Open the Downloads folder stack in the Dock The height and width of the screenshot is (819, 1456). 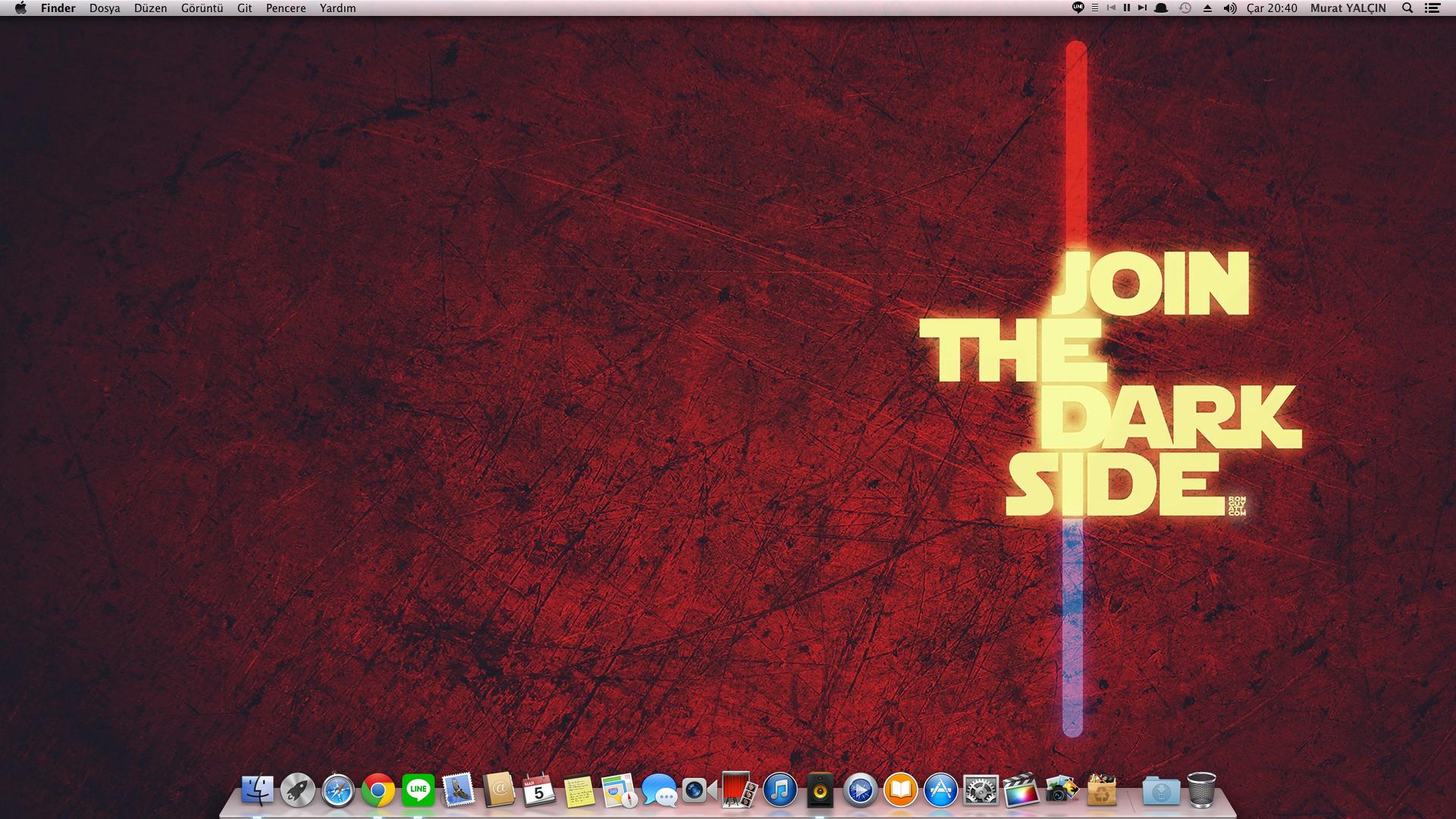click(x=1161, y=791)
